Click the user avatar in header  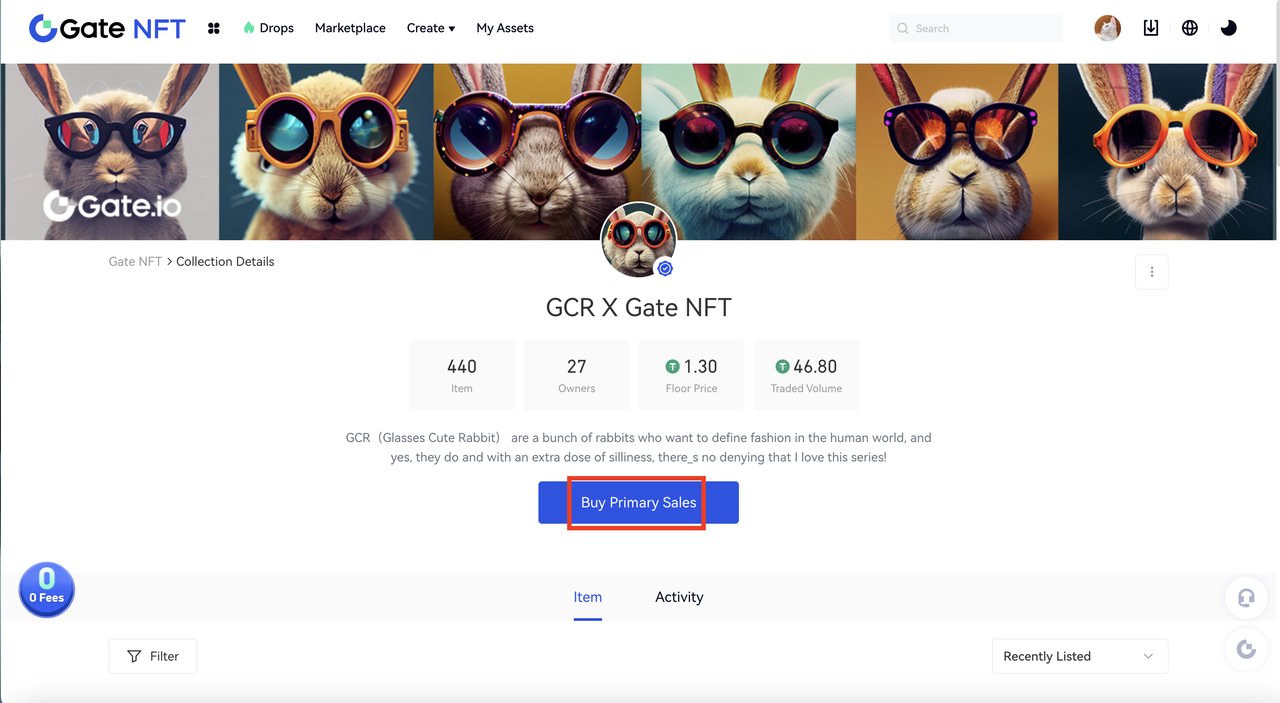pyautogui.click(x=1107, y=28)
